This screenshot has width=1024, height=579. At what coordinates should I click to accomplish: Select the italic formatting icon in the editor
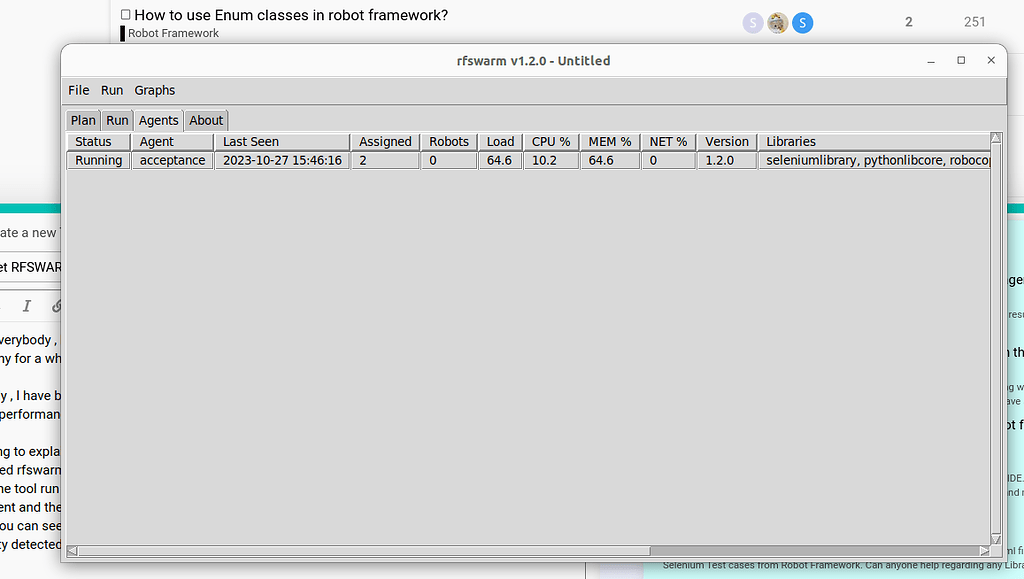[x=26, y=306]
